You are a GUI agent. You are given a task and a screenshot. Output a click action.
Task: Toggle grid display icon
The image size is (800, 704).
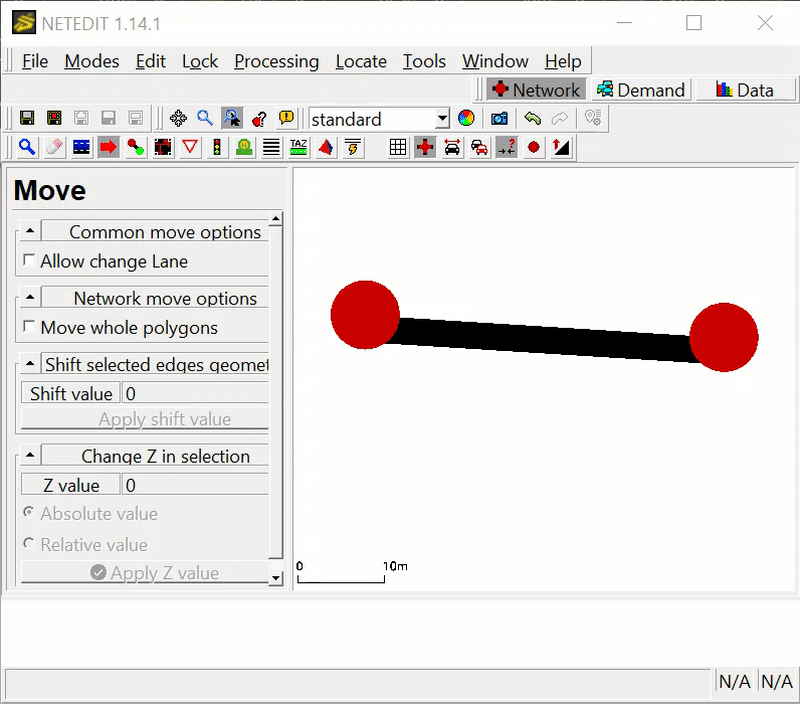coord(398,147)
